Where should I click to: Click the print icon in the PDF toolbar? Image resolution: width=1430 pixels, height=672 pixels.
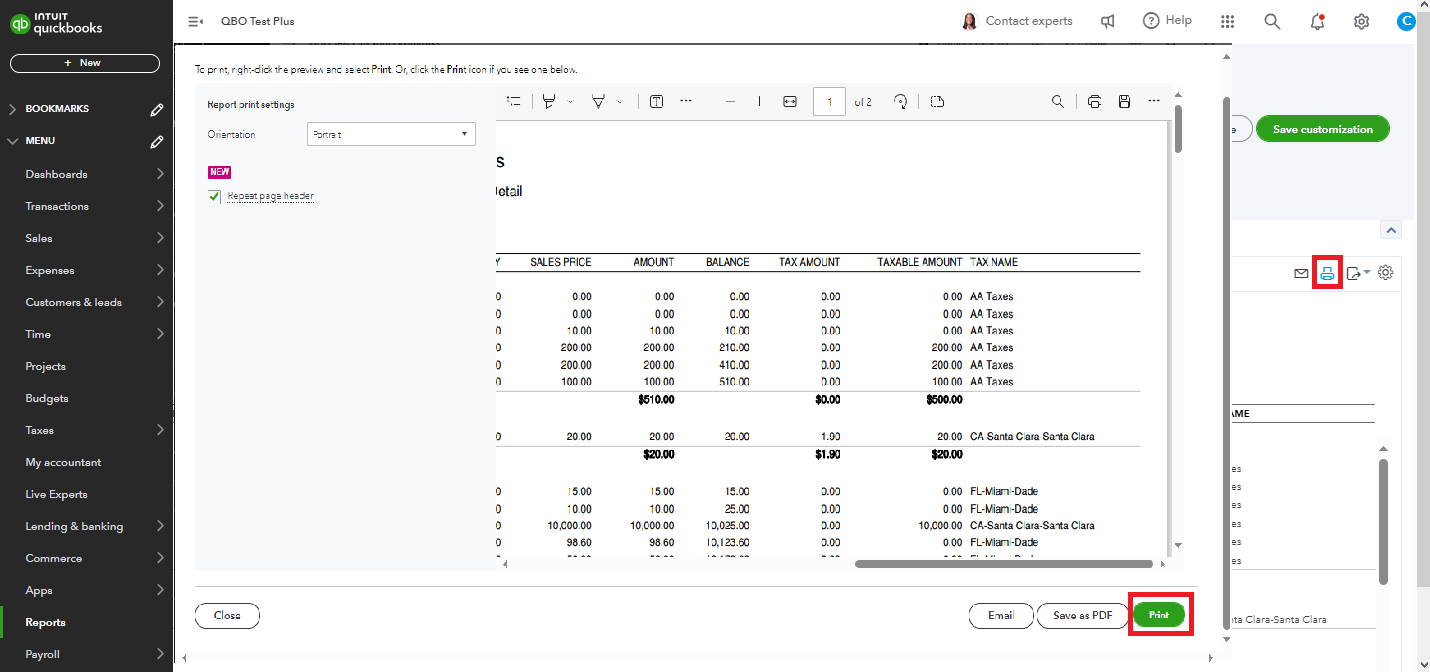pos(1094,101)
